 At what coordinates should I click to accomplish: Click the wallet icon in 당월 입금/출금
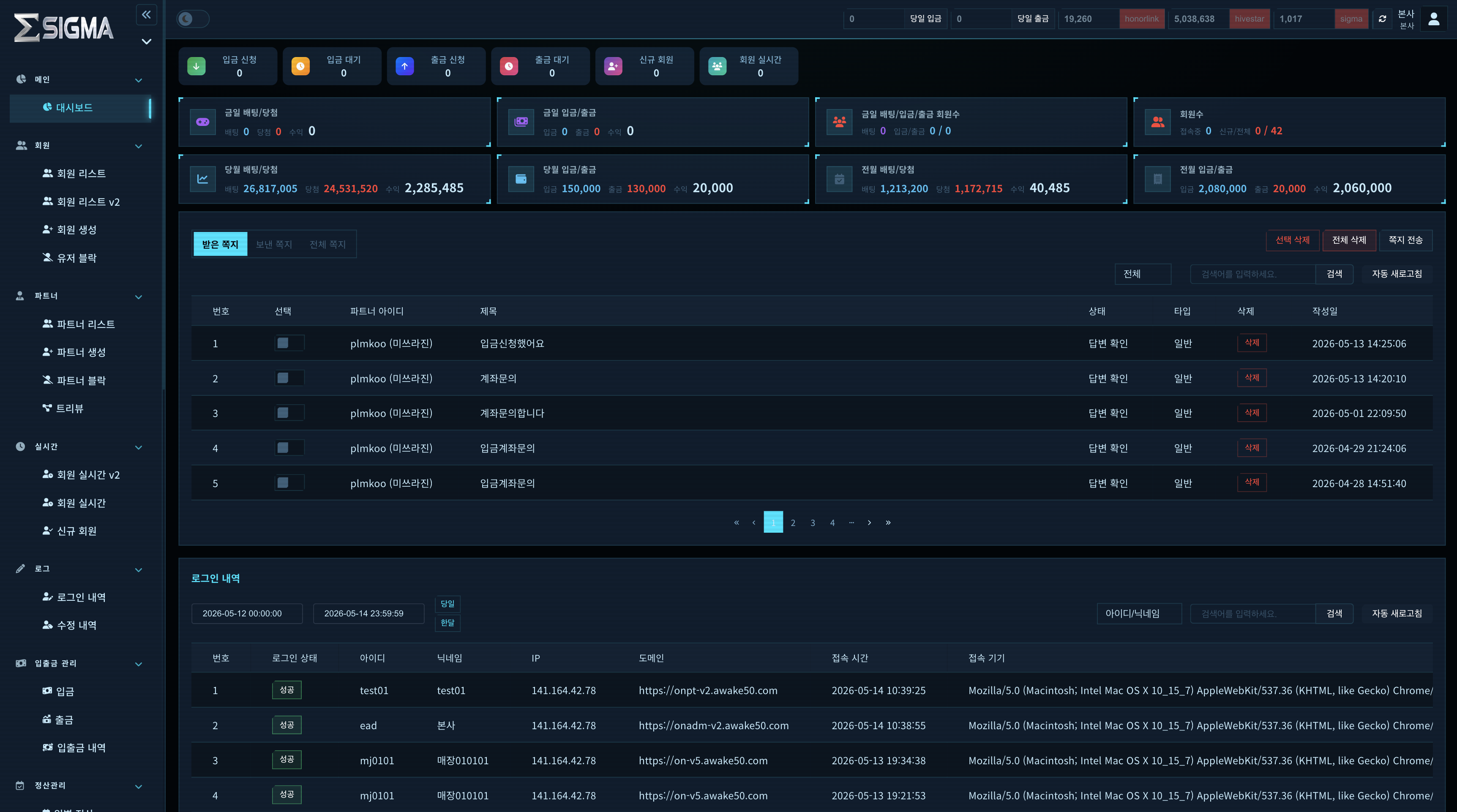pyautogui.click(x=521, y=179)
